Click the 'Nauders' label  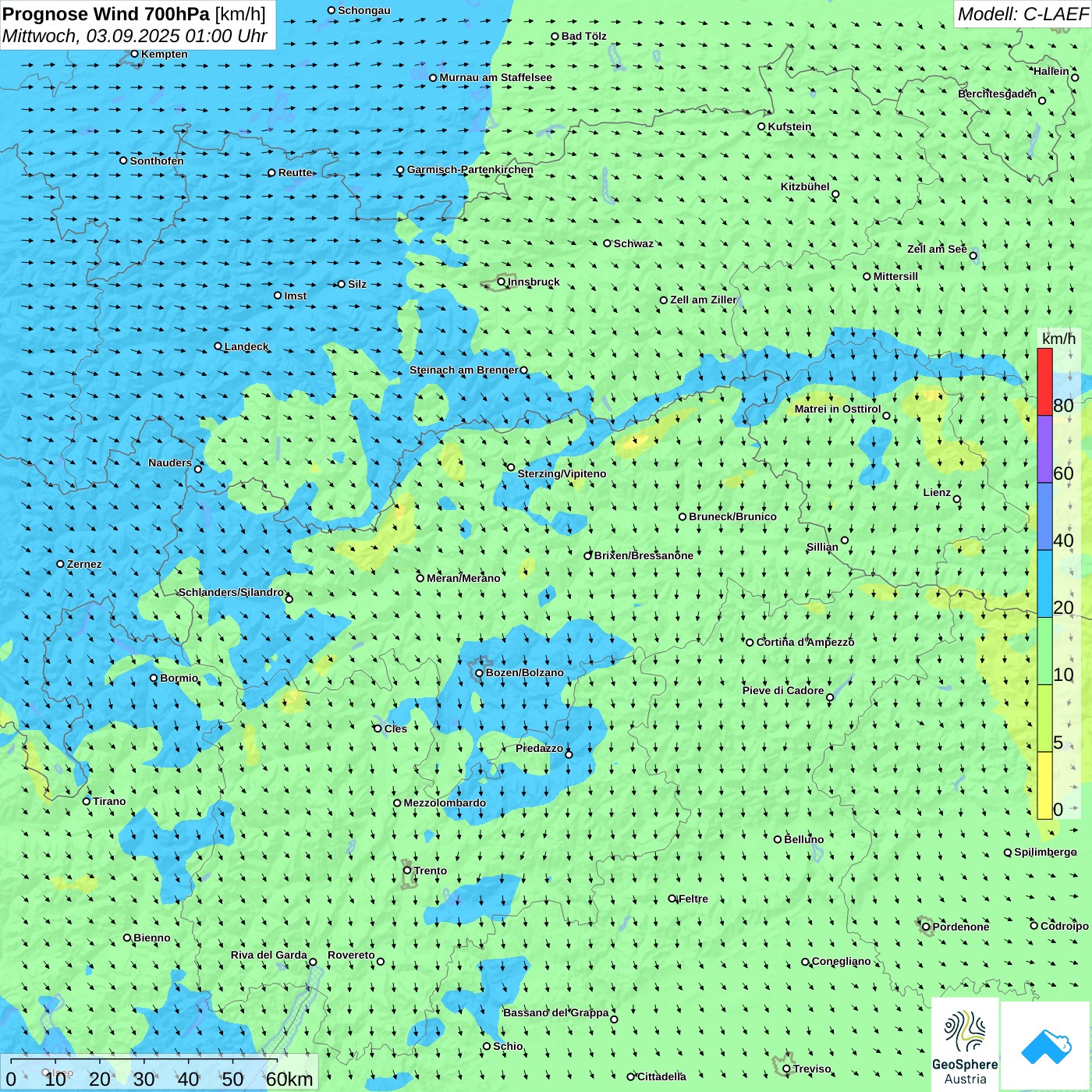point(170,463)
